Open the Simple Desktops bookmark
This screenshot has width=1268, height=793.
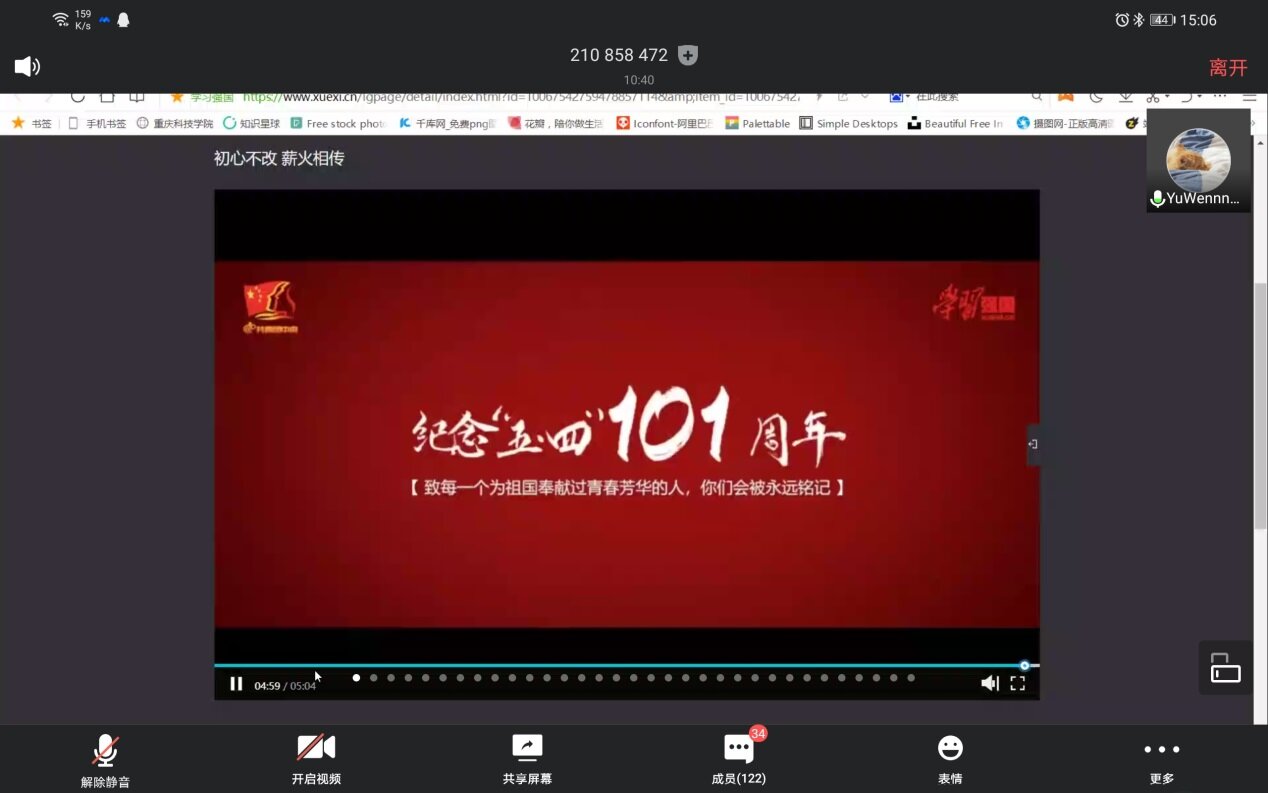click(849, 123)
